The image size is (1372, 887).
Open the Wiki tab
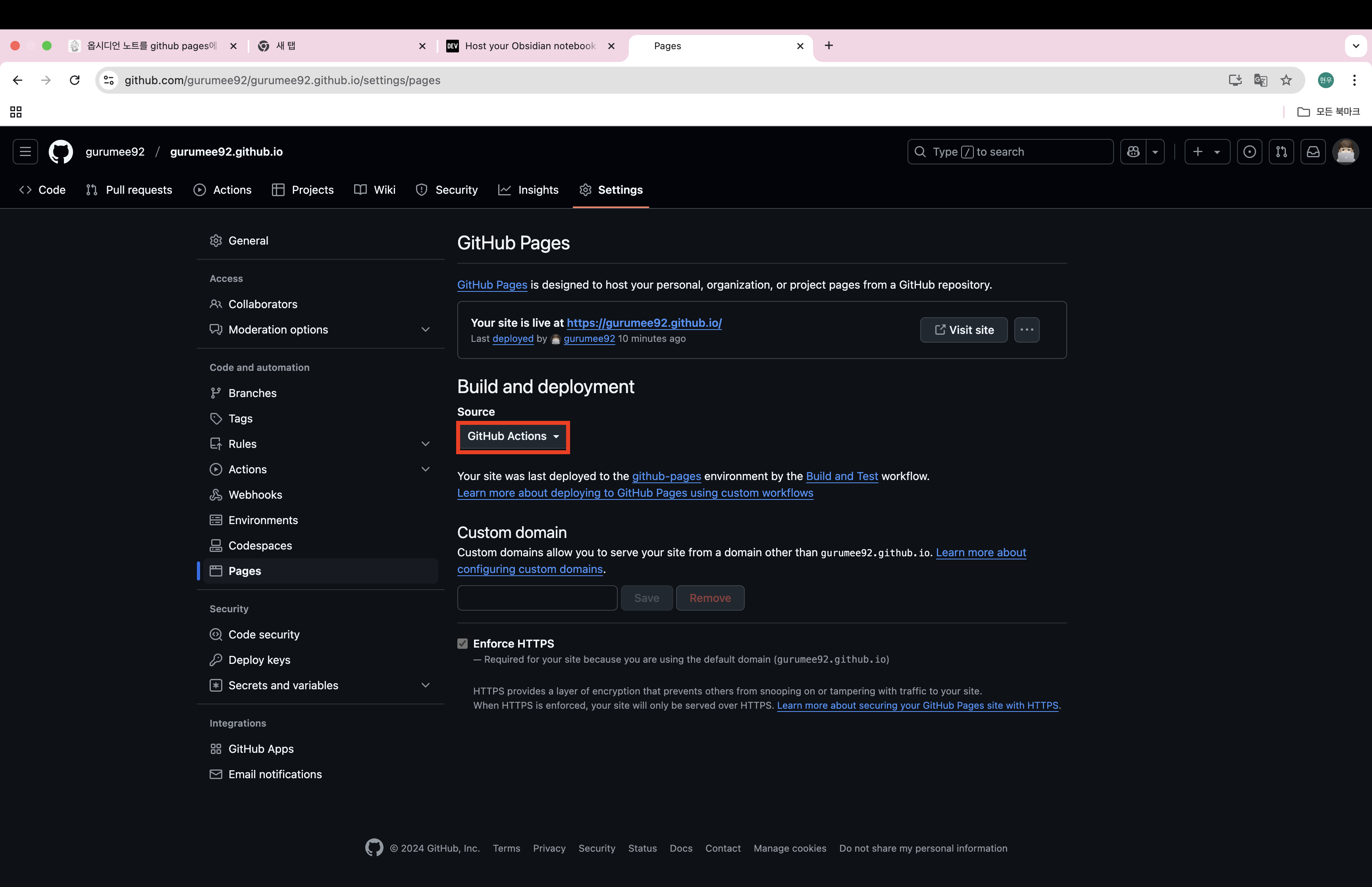375,189
